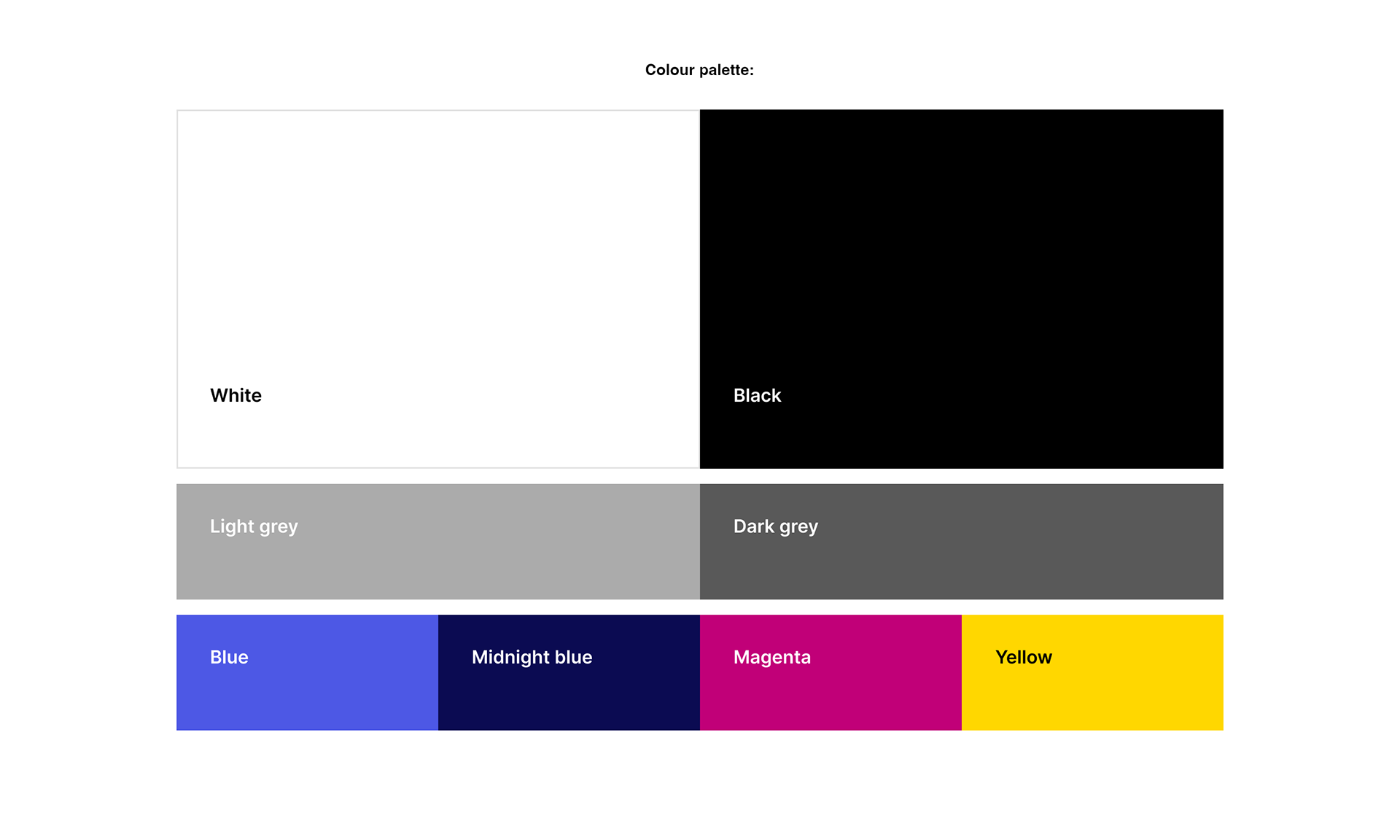Choose the Midnight blue swatch

[569, 672]
